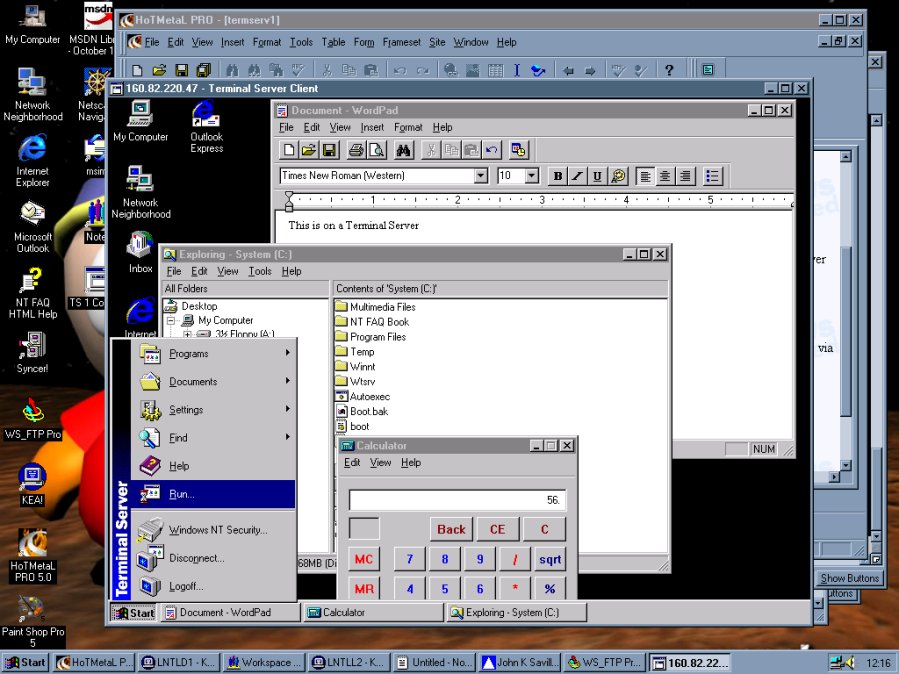
Task: Click the question mark Help icon in HoTMetaL
Action: click(669, 70)
